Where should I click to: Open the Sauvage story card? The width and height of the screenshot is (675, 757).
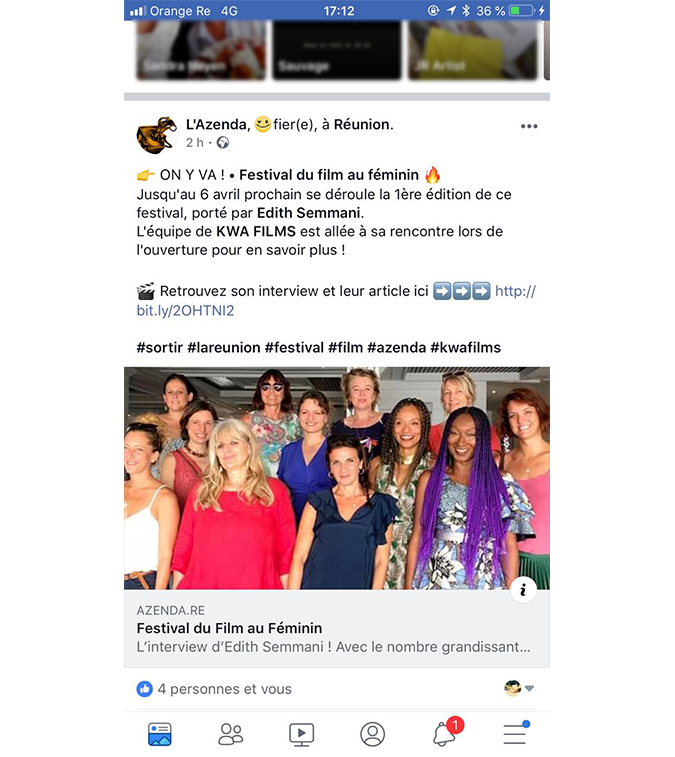(x=337, y=49)
